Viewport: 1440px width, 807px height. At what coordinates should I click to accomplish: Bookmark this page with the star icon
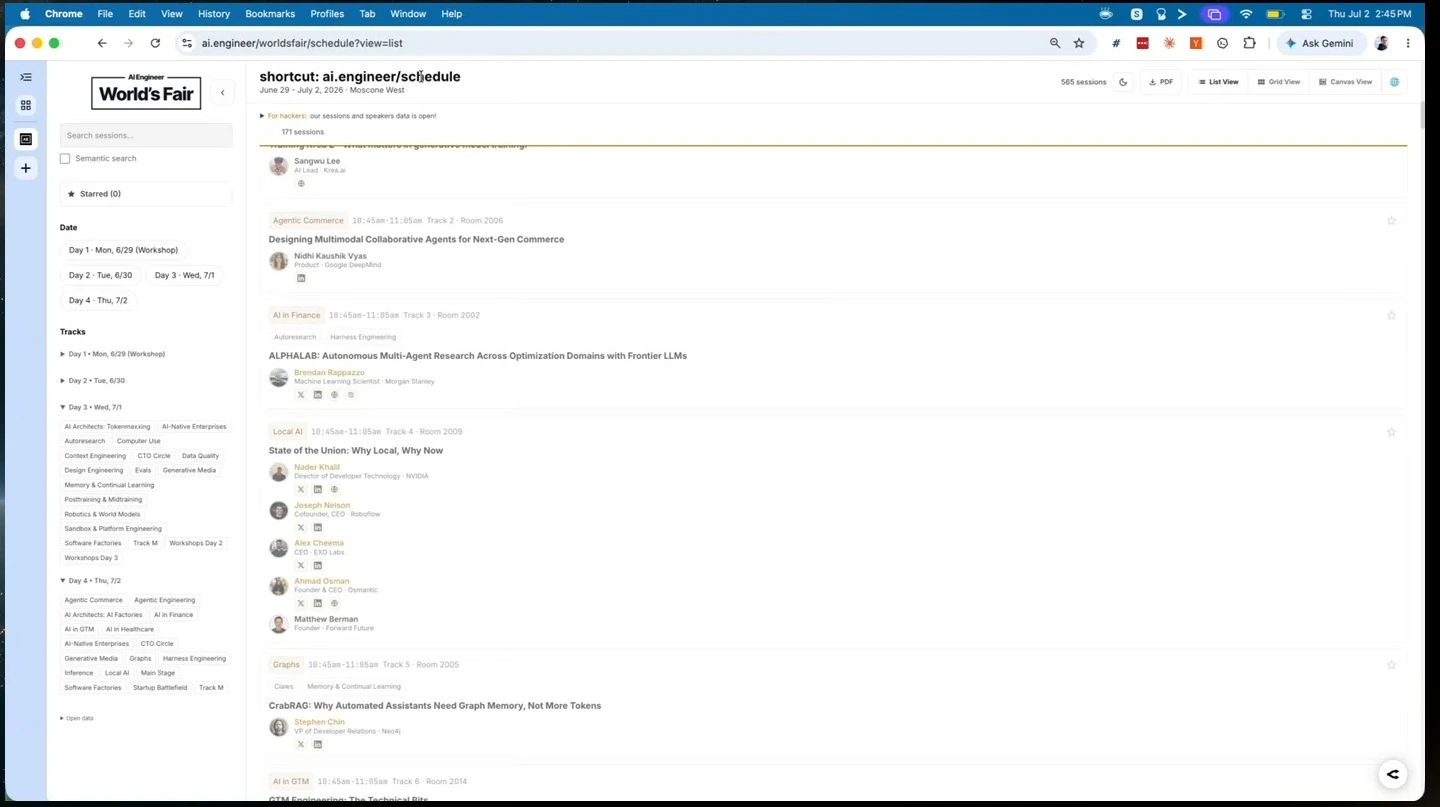tap(1079, 43)
